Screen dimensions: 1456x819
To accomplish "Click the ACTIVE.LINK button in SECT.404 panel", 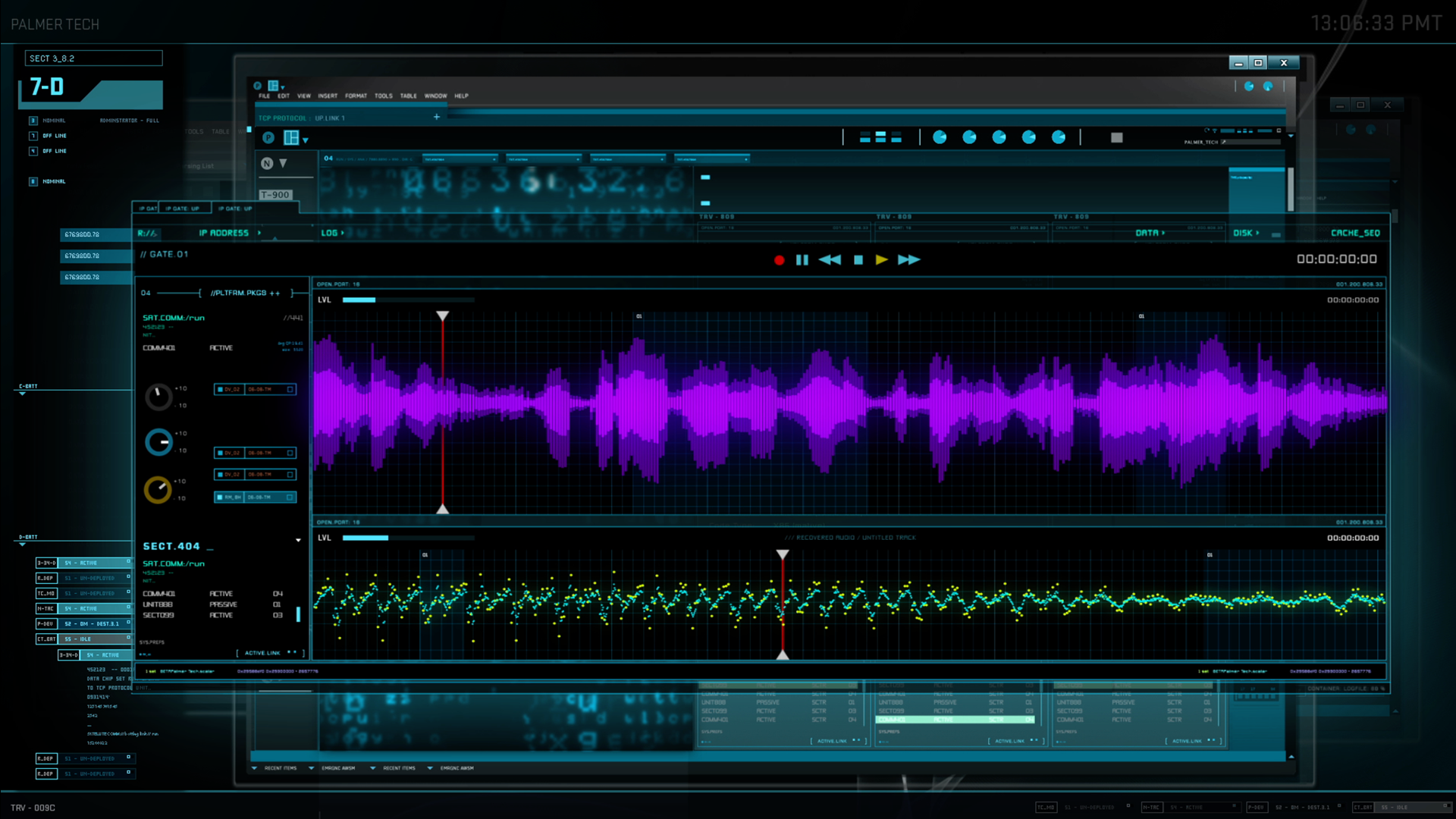I will (270, 653).
